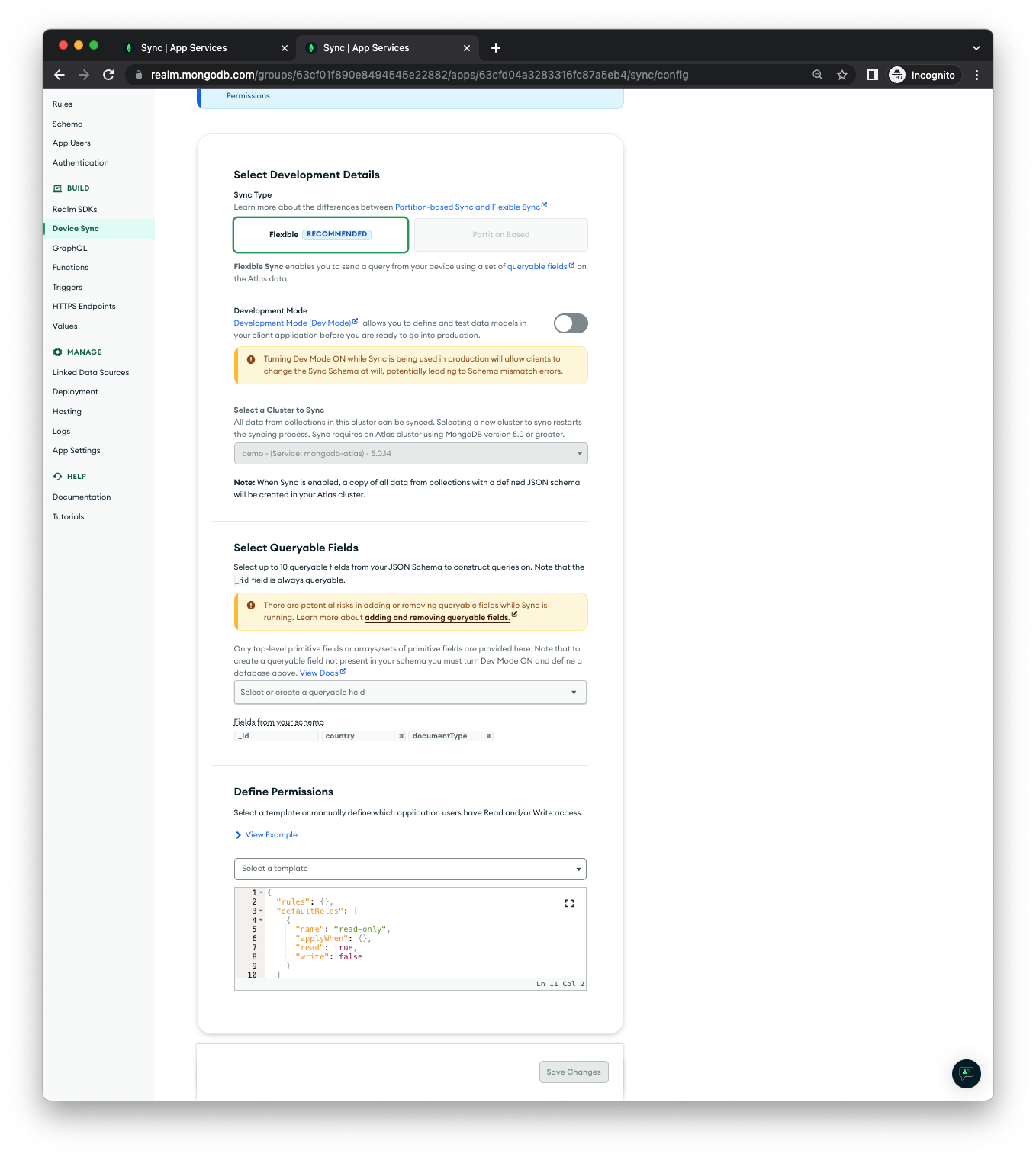This screenshot has width=1036, height=1157.
Task: Open the chat support bubble icon
Action: pyautogui.click(x=967, y=1074)
